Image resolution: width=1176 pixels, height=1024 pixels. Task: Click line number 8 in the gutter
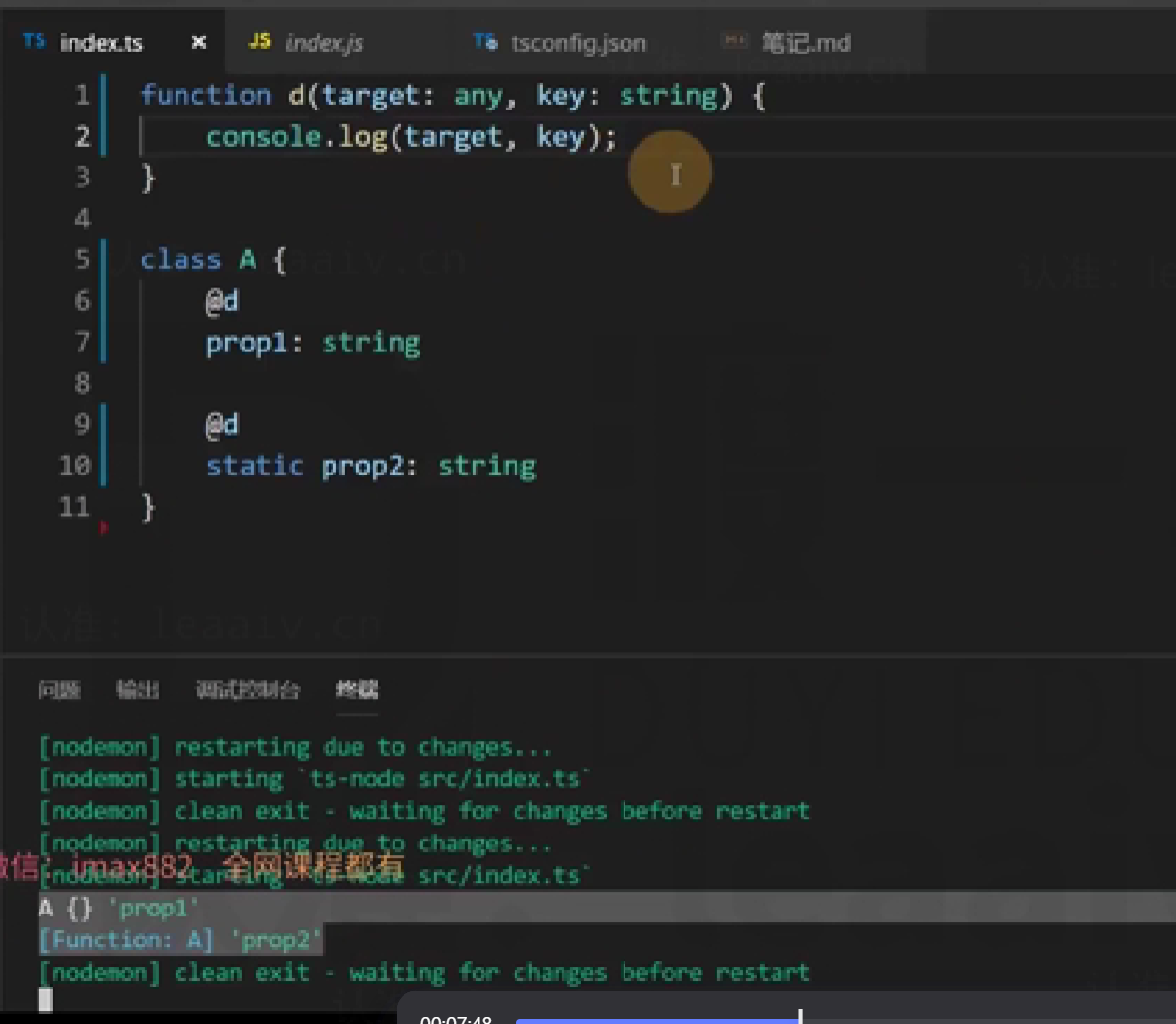[82, 384]
